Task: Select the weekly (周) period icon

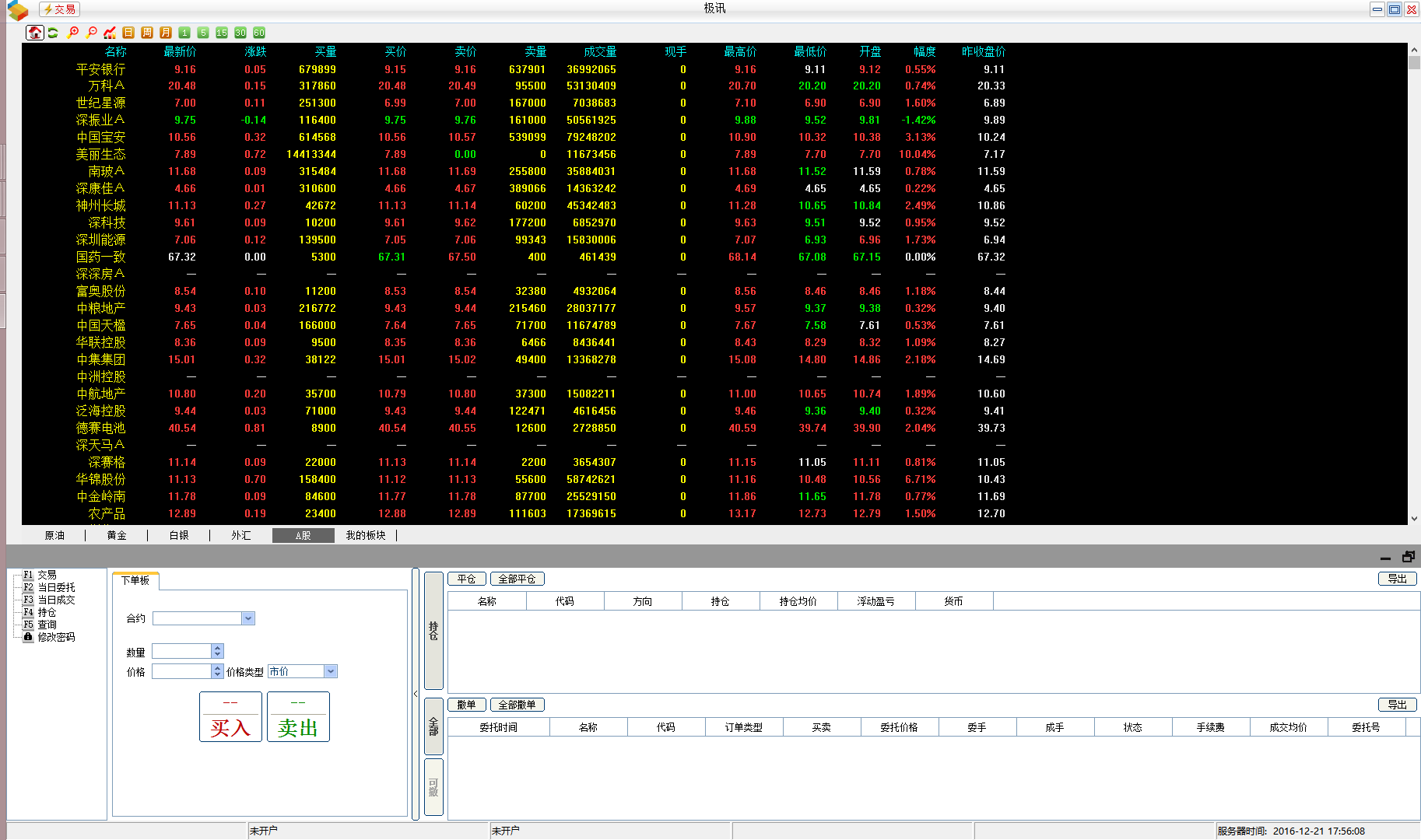Action: [147, 33]
